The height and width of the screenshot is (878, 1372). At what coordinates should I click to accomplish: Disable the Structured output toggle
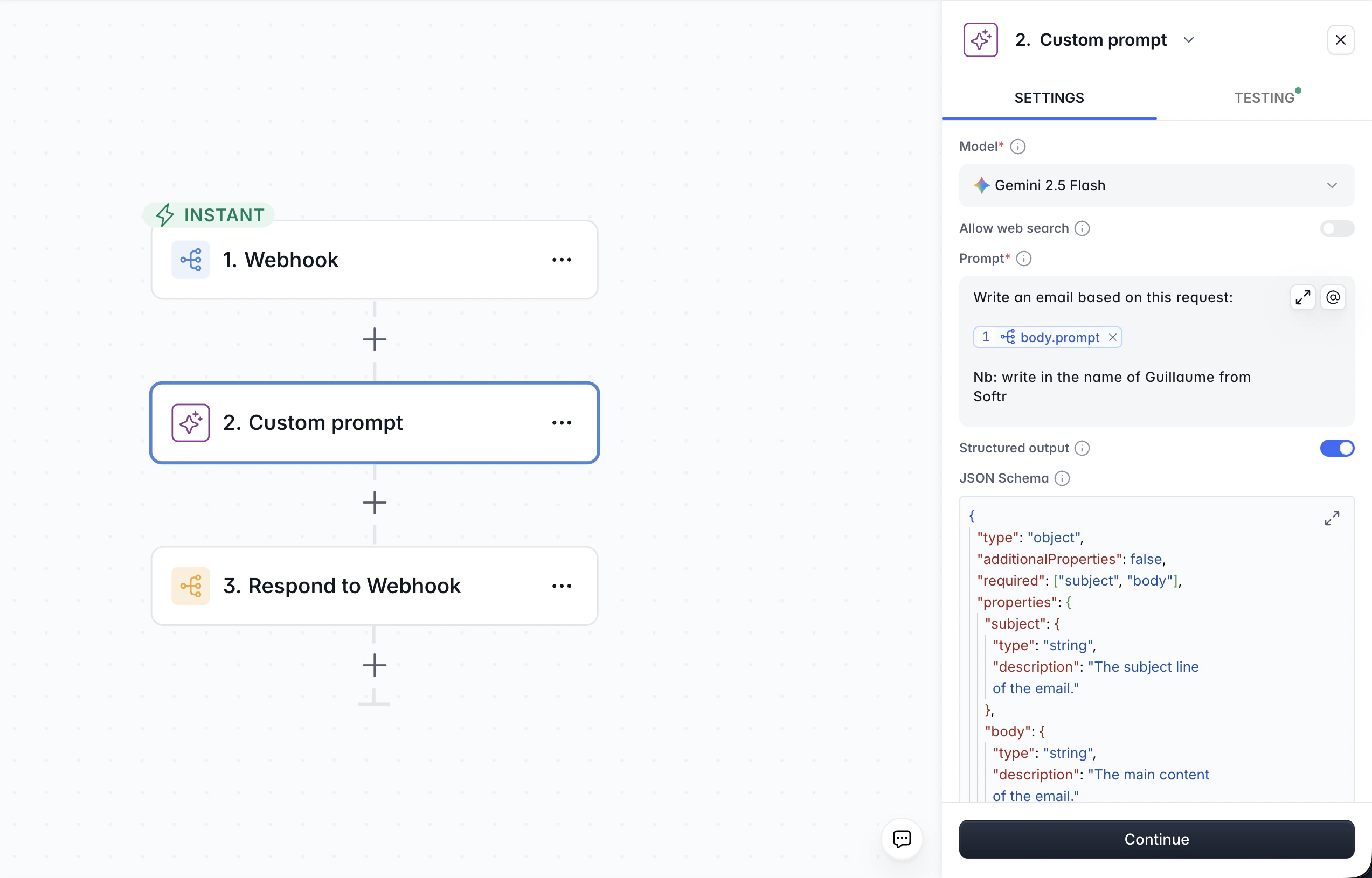coord(1336,448)
